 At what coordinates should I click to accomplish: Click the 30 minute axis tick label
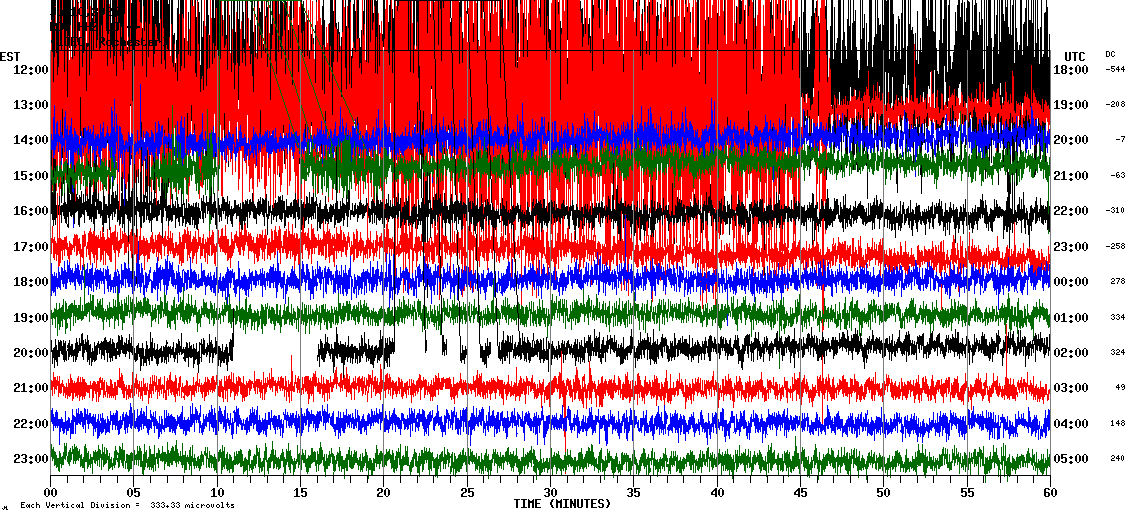click(x=550, y=493)
